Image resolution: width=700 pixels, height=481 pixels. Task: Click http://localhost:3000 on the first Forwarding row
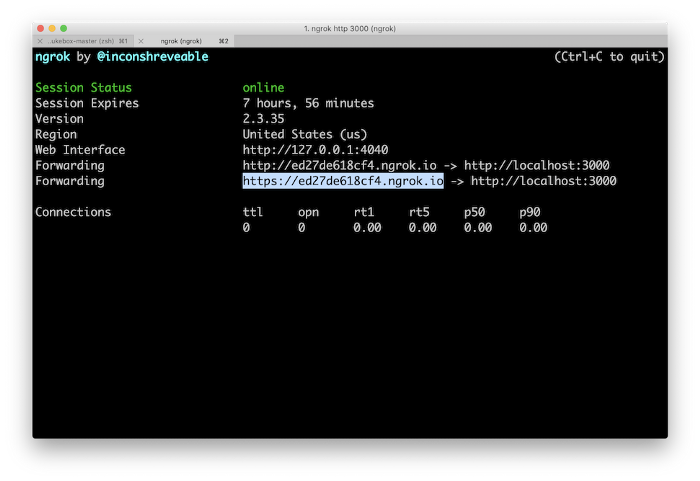[537, 166]
